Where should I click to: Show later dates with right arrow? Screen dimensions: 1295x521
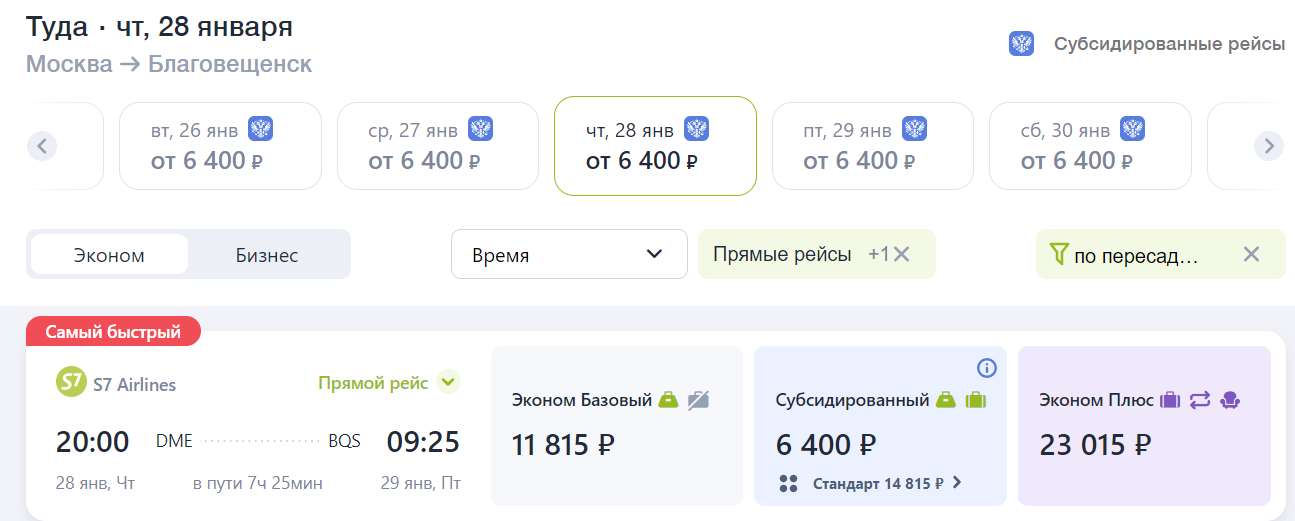1269,146
